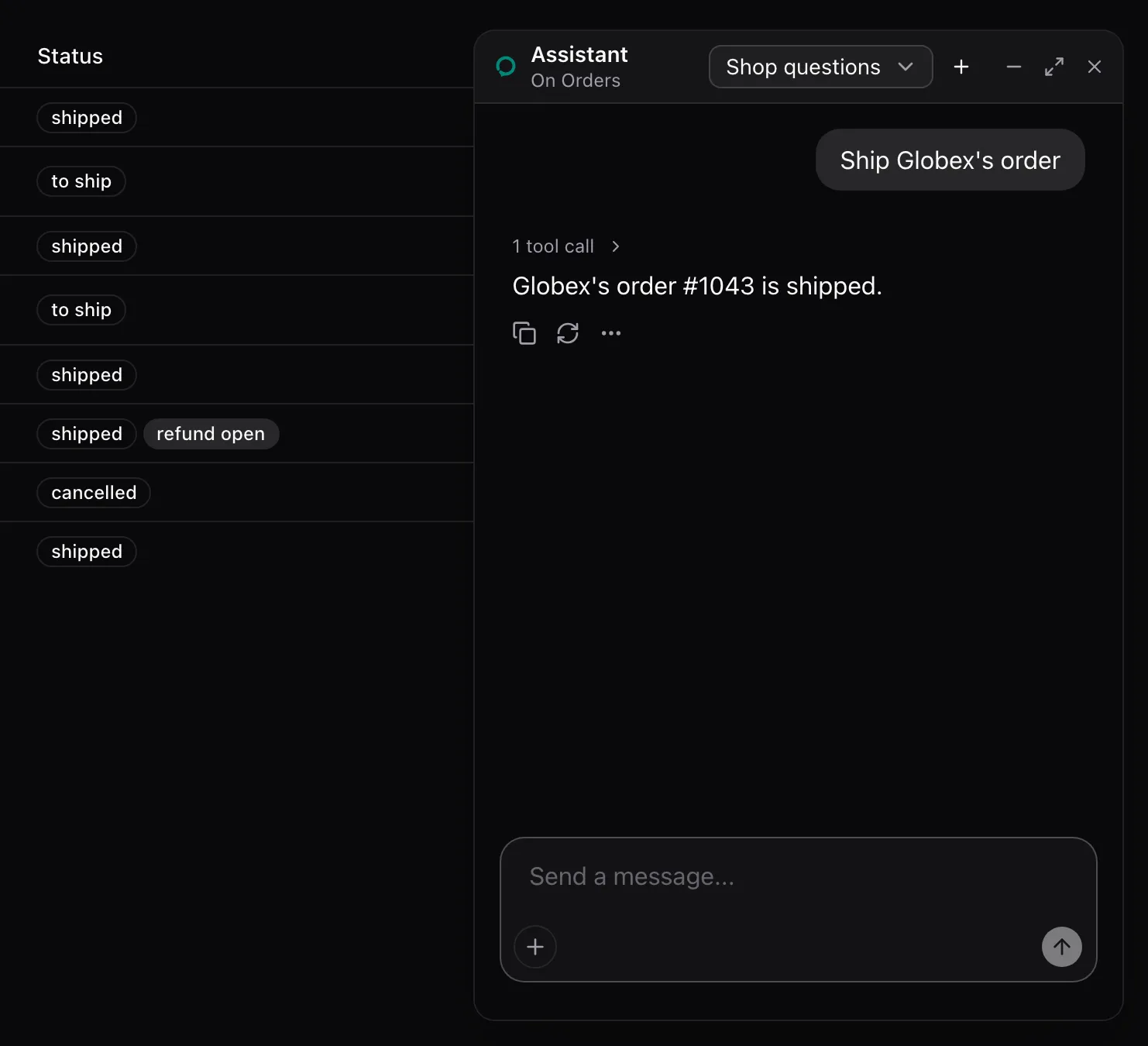Close the Assistant panel
The image size is (1148, 1046).
click(x=1095, y=67)
